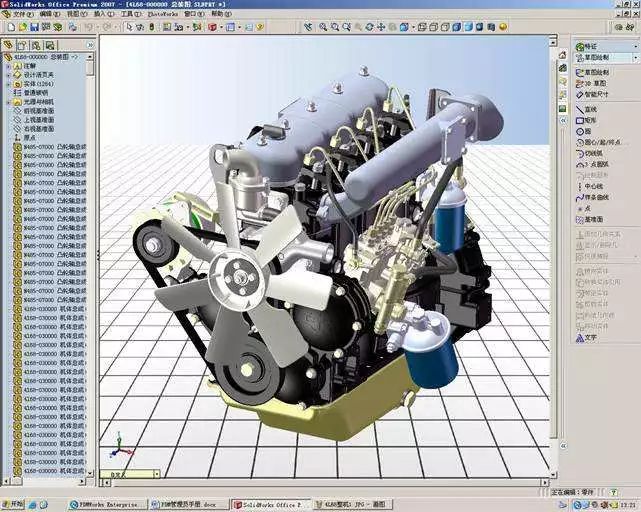Open the 帮助 (Help) menu
Image resolution: width=641 pixels, height=512 pixels.
[x=221, y=14]
